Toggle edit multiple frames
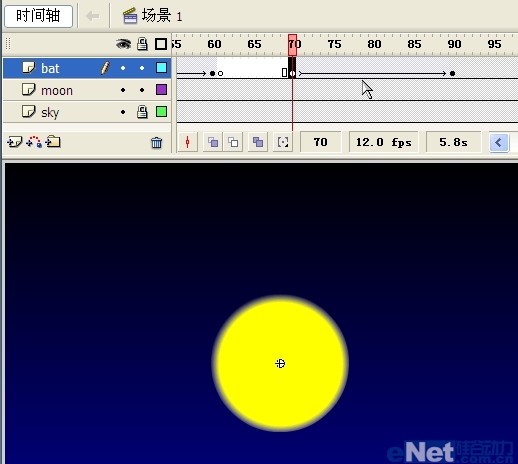Image resolution: width=518 pixels, height=464 pixels. point(258,142)
